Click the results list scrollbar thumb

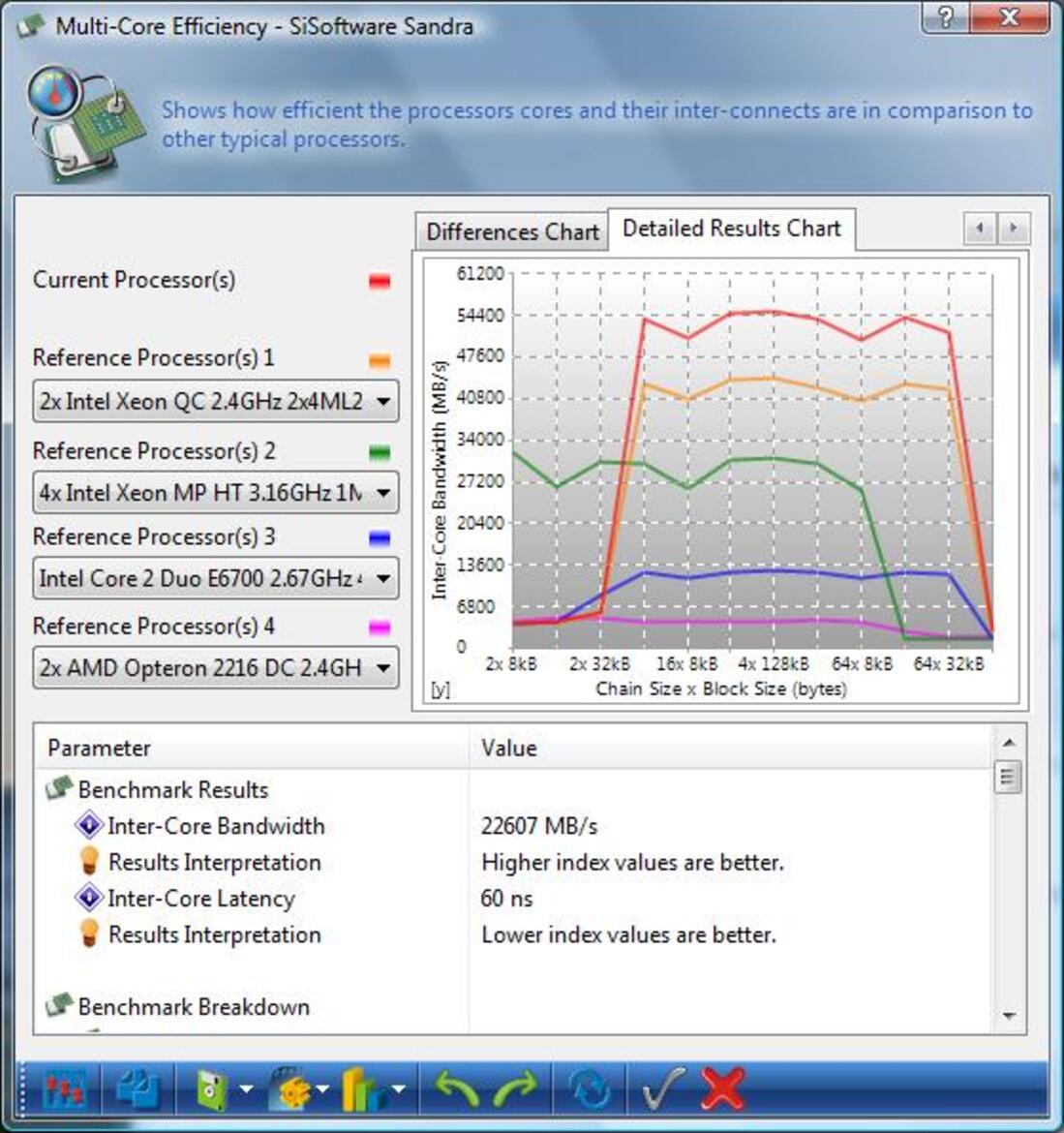(x=1009, y=778)
